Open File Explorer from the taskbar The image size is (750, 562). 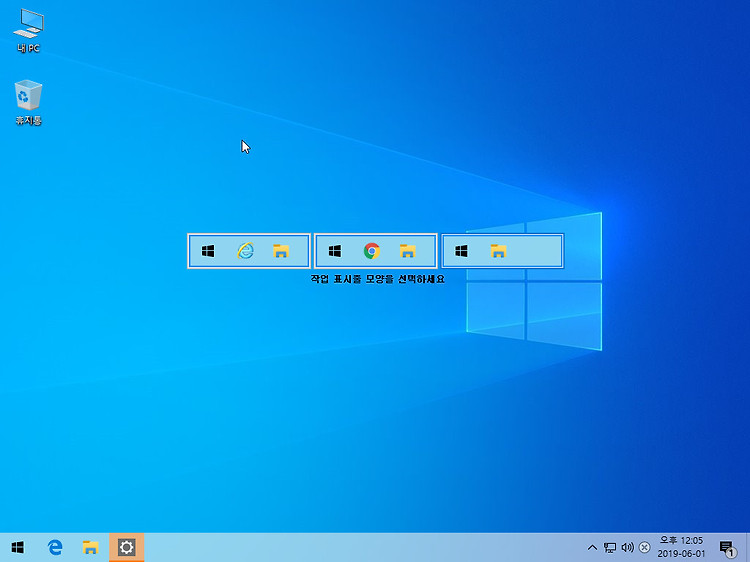click(x=90, y=547)
